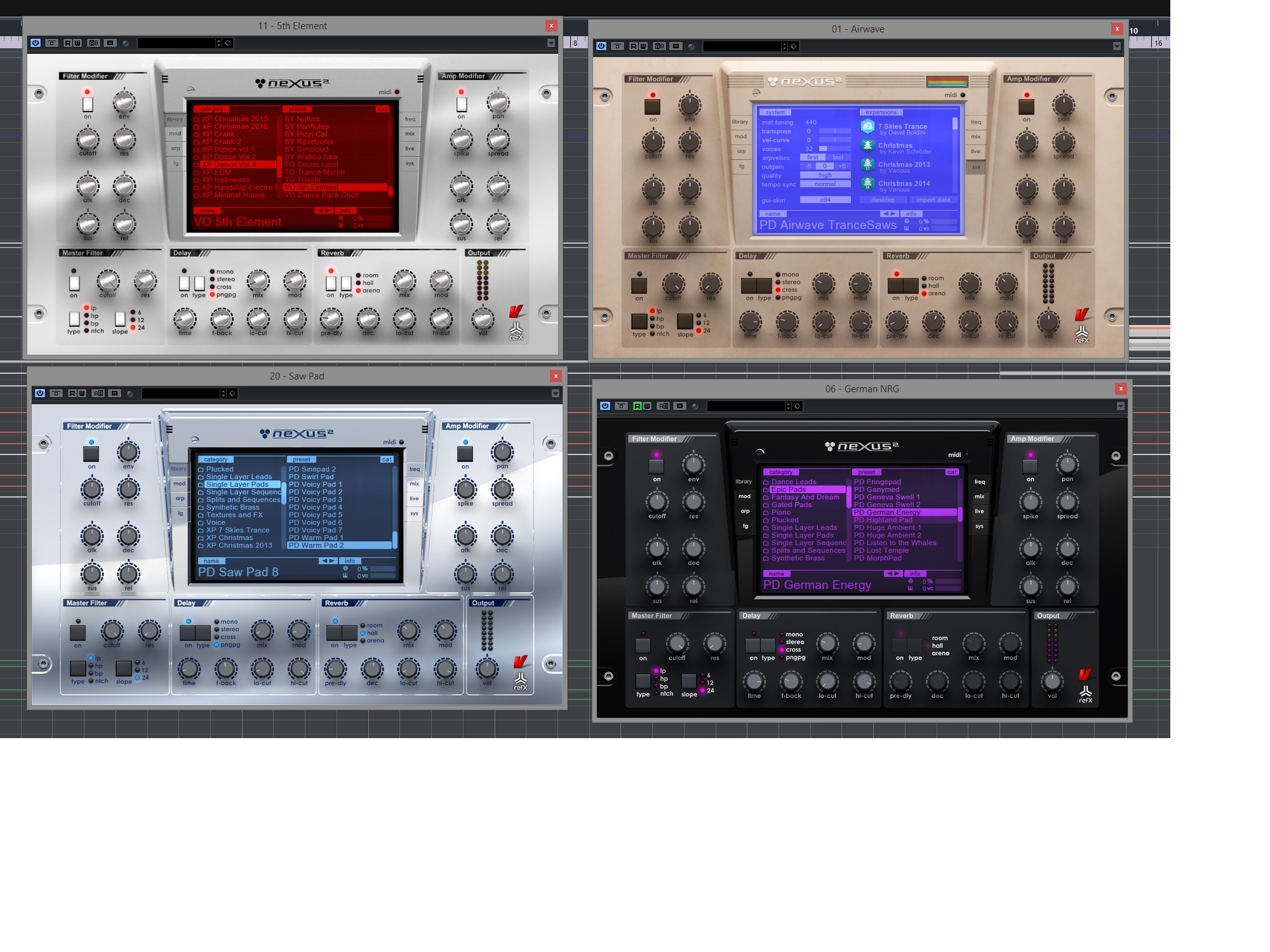This screenshot has width=1270, height=952.
Task: Toggle Reverb on switch in 5th Element
Action: tap(331, 283)
